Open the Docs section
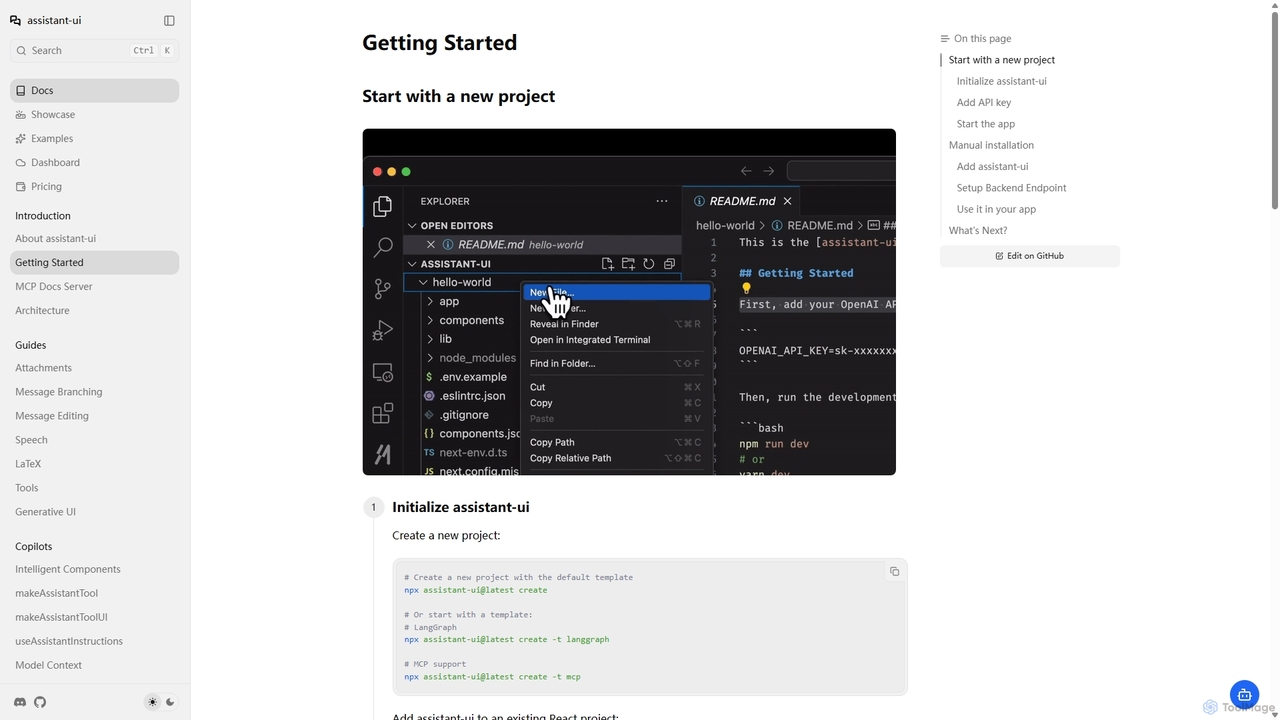The image size is (1280, 720). (x=94, y=90)
